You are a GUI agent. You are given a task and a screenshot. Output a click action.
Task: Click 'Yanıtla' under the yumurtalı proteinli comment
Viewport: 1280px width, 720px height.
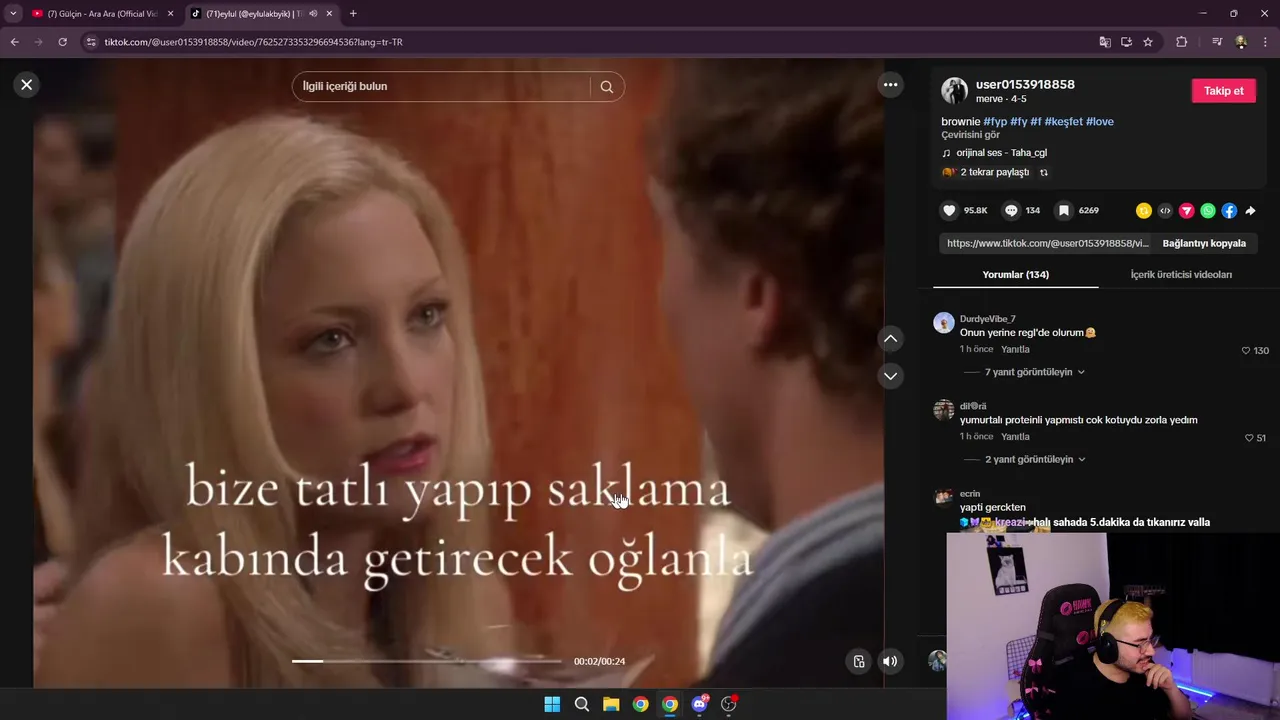[1015, 436]
